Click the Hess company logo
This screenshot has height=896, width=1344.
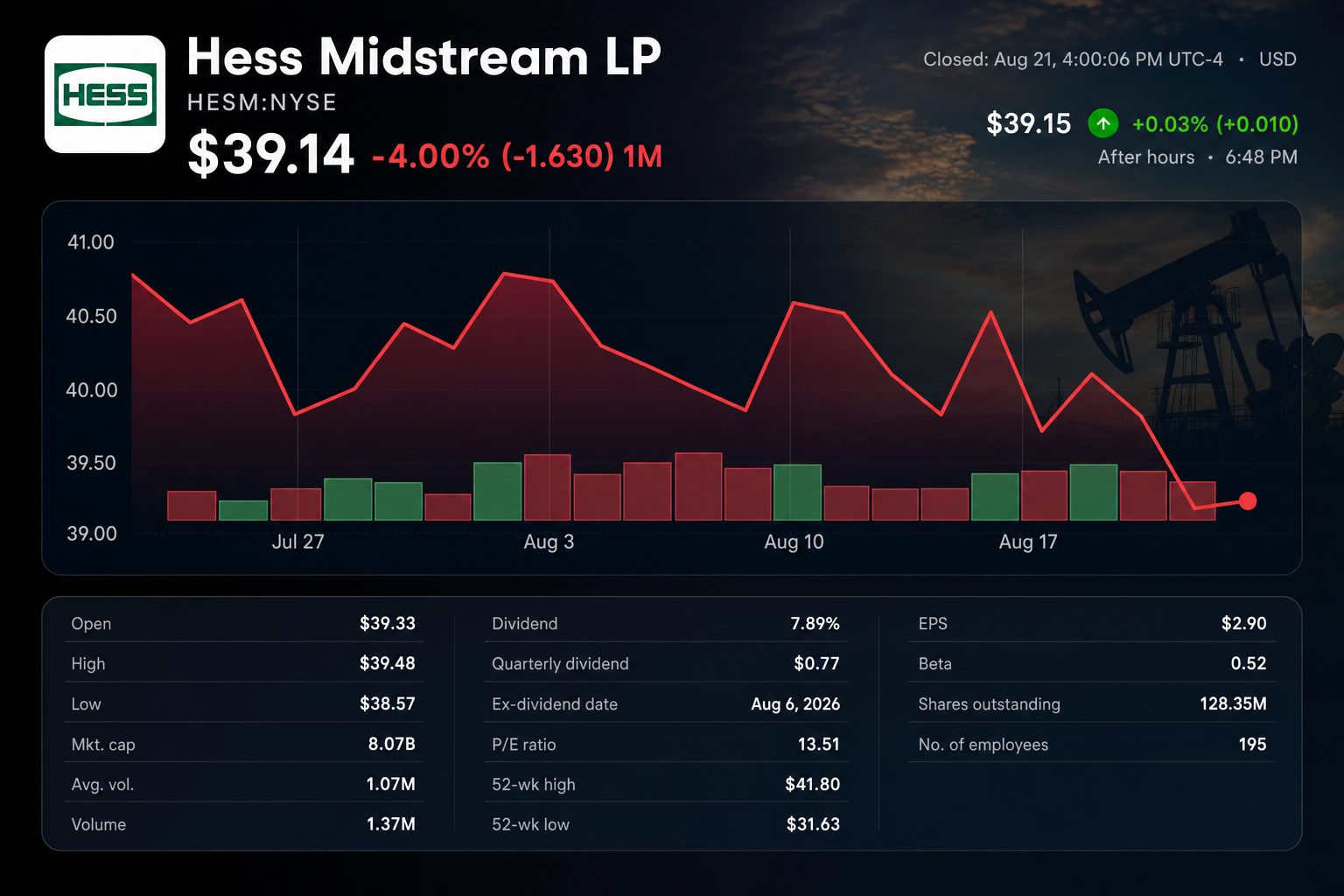point(105,94)
